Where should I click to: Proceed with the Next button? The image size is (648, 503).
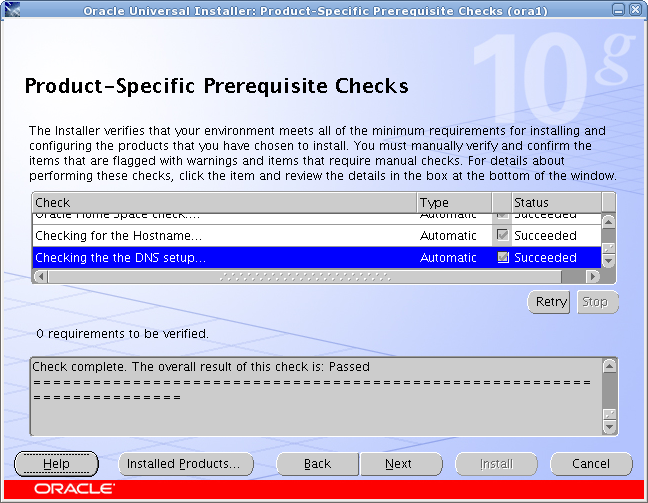[401, 464]
